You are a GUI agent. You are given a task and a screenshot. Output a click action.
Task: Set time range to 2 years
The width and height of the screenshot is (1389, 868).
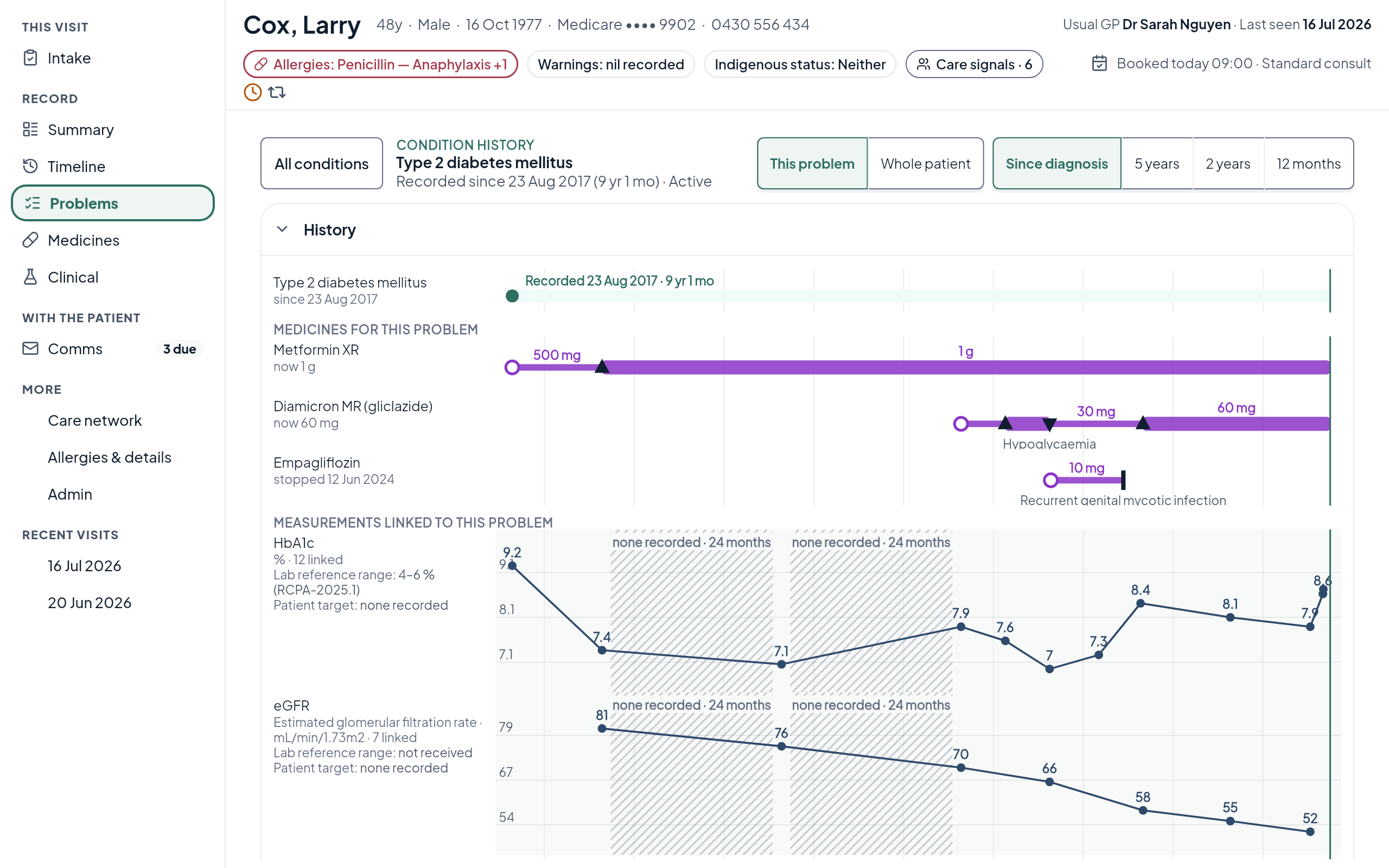(x=1228, y=164)
